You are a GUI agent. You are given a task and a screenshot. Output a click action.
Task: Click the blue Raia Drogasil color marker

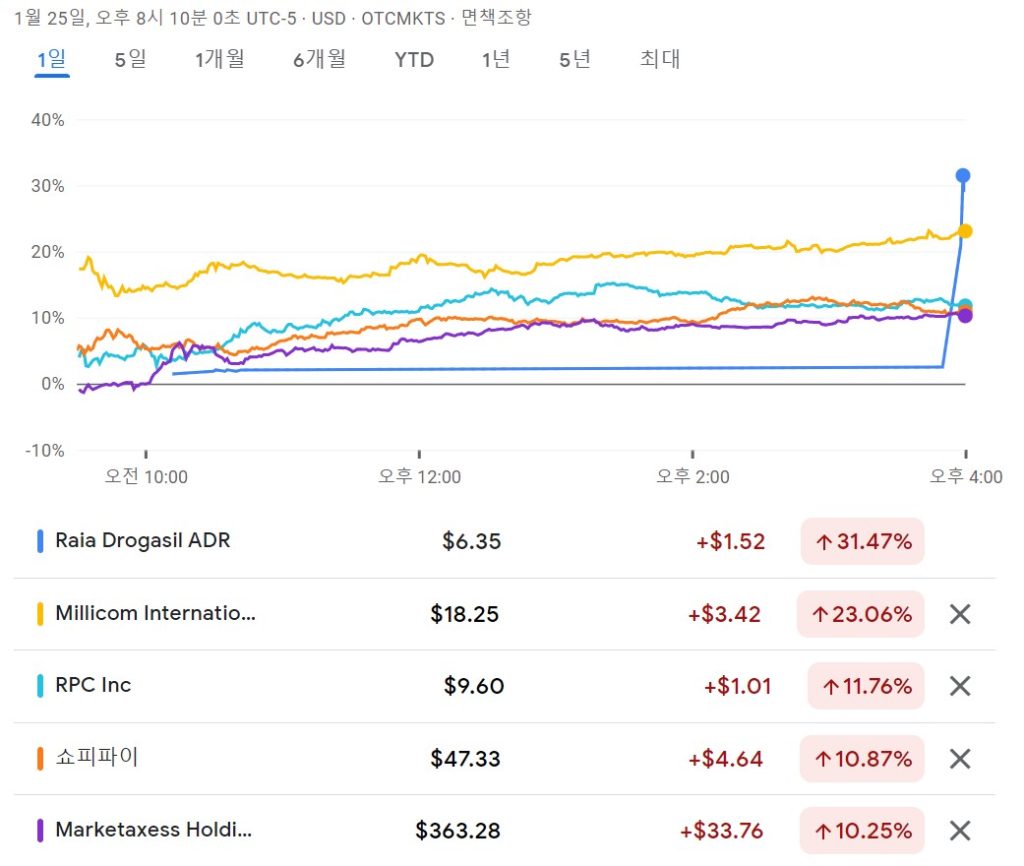coord(40,541)
